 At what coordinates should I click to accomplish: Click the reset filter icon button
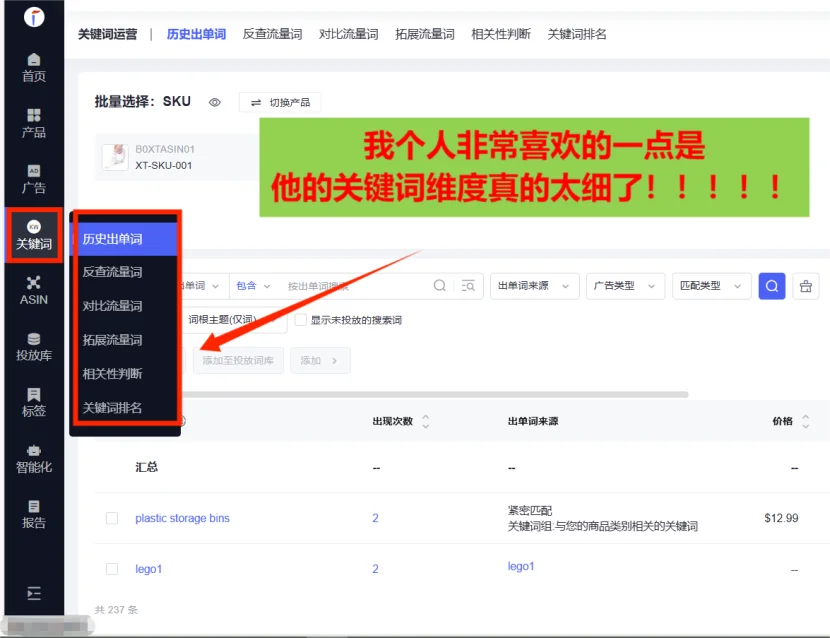pos(806,286)
